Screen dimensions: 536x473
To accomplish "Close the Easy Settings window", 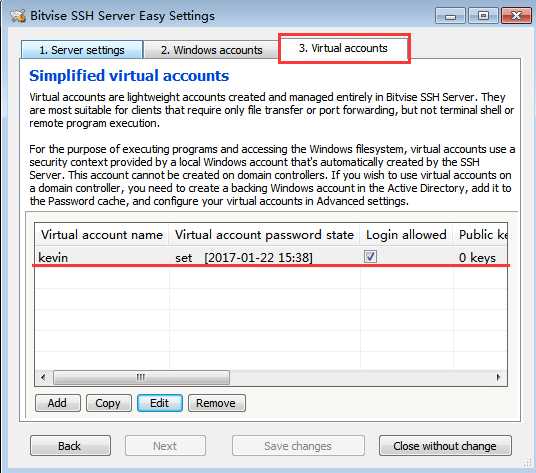I will (516, 16).
